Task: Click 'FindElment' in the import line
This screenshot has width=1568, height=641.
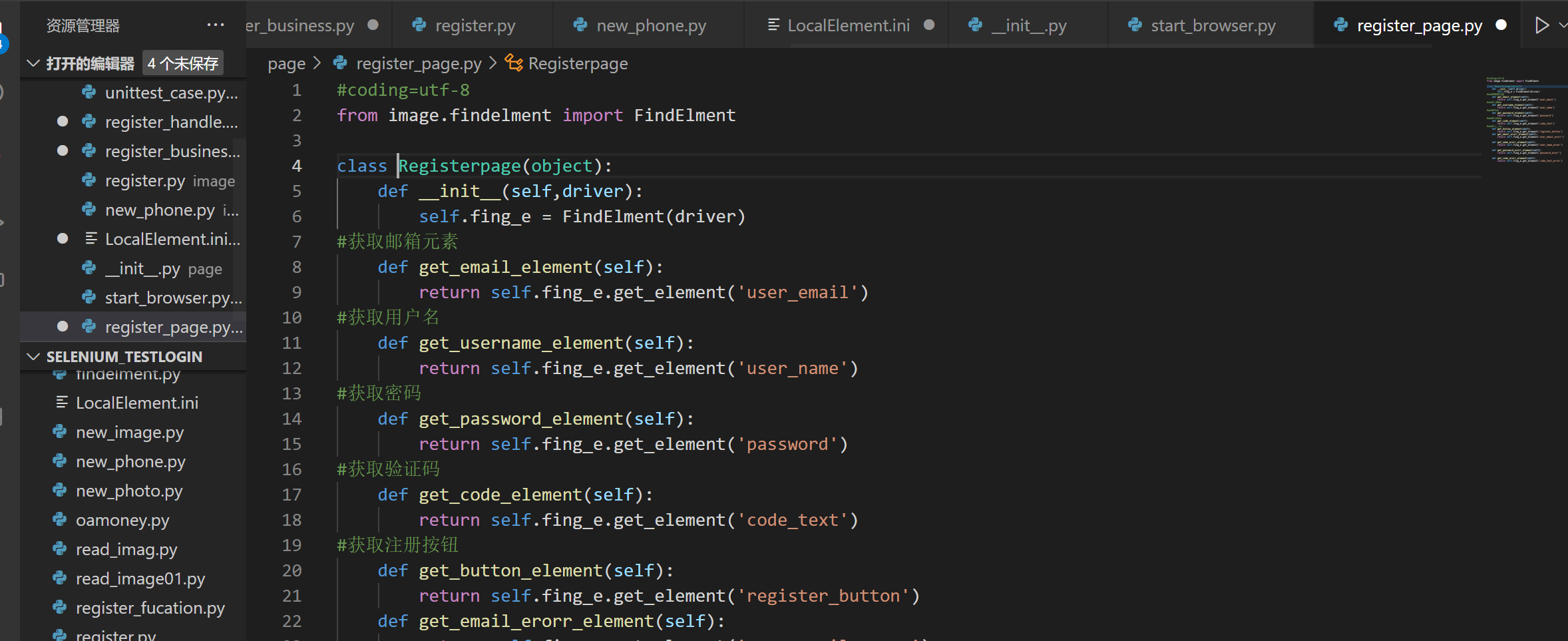Action: [x=685, y=115]
